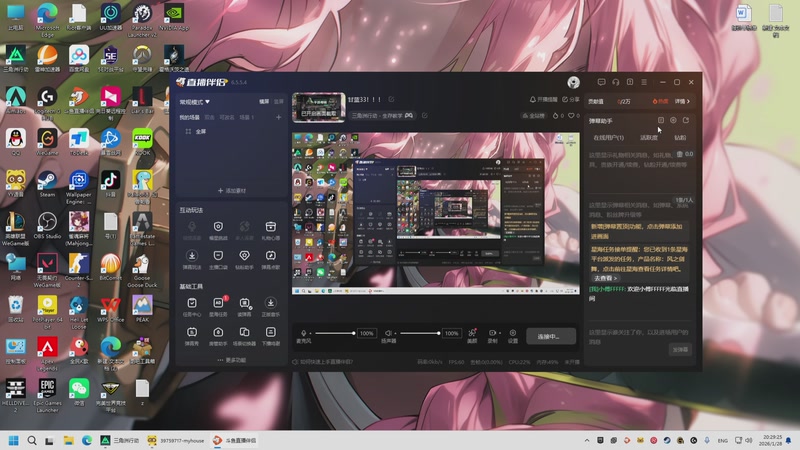This screenshot has height=450, width=800.
Task: Open the 场景切换器 scene switcher tool
Action: [x=245, y=336]
